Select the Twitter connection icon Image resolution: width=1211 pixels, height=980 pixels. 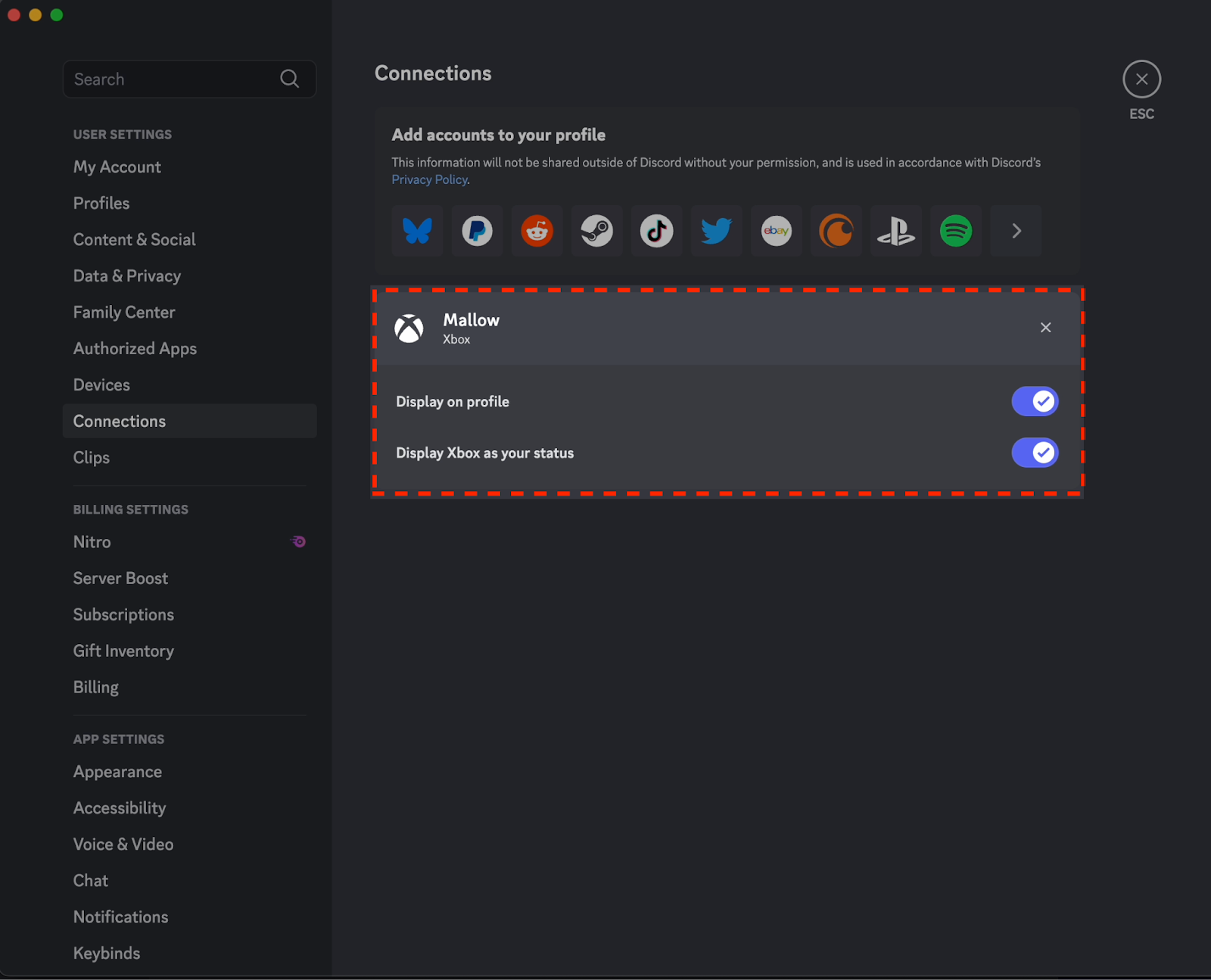click(x=716, y=231)
